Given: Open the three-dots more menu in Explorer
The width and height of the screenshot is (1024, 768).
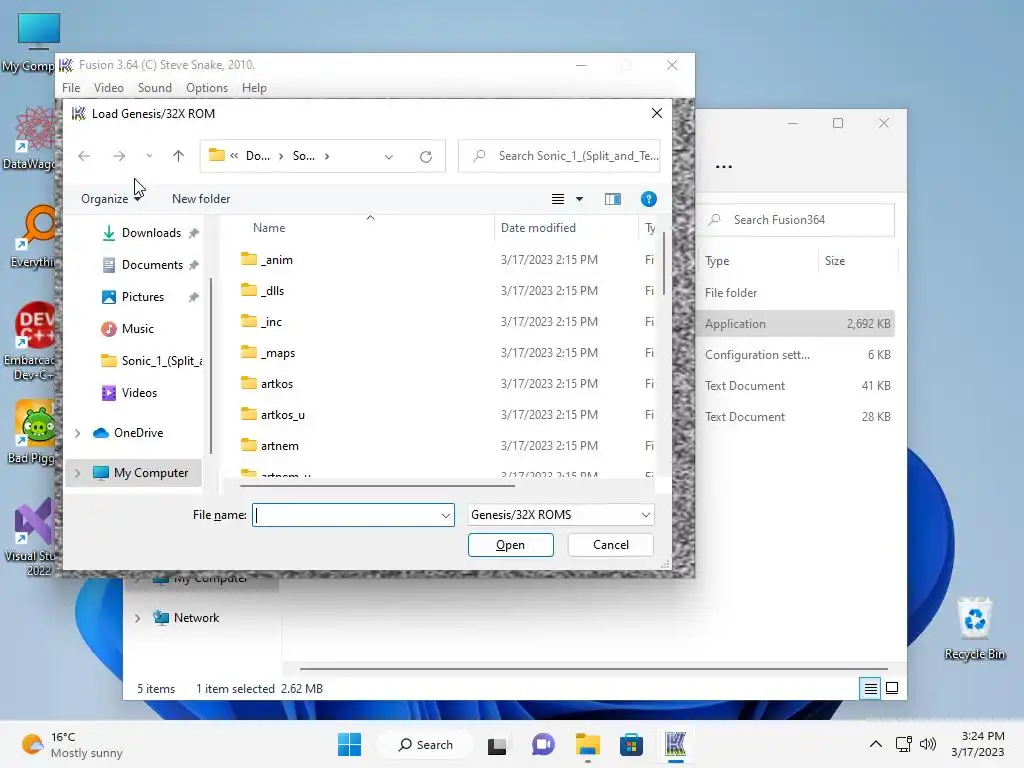Looking at the screenshot, I should [724, 167].
